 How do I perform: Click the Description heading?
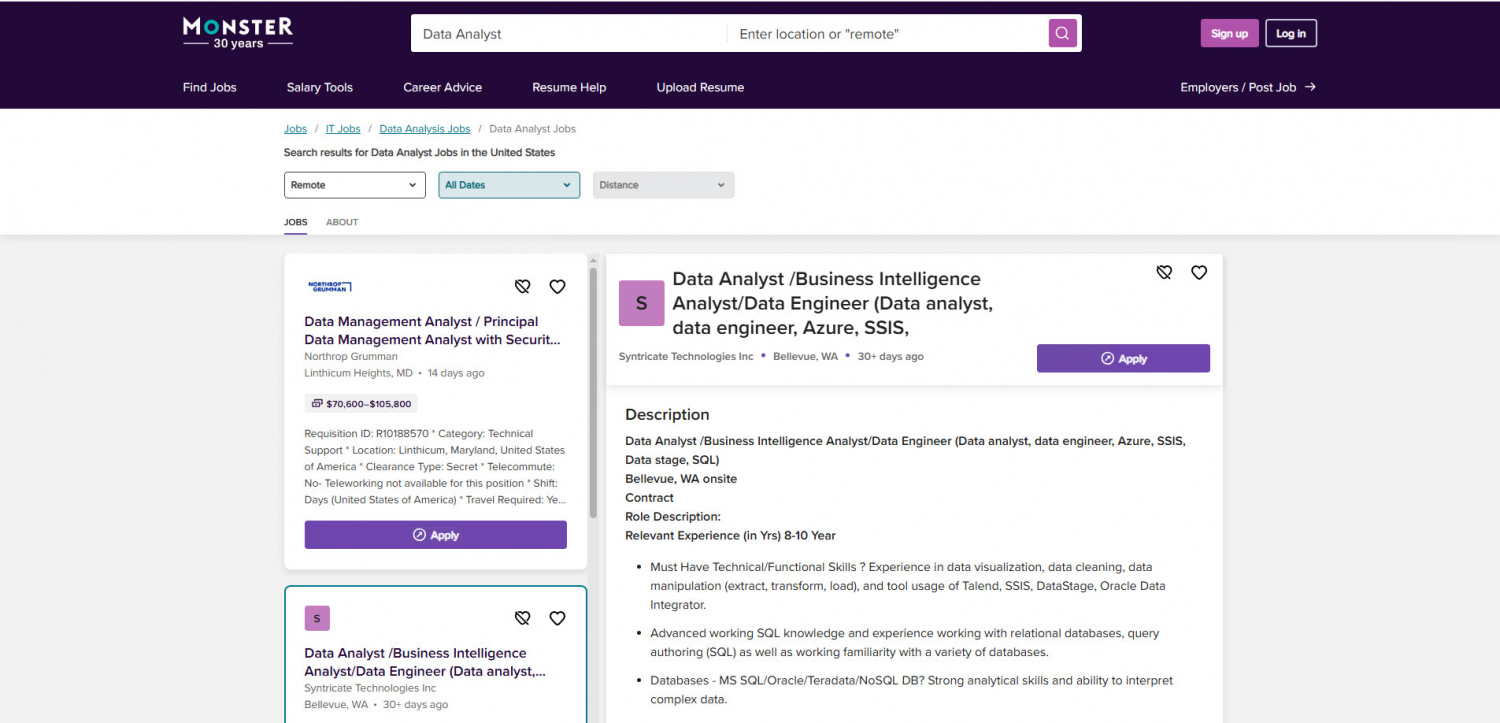667,415
